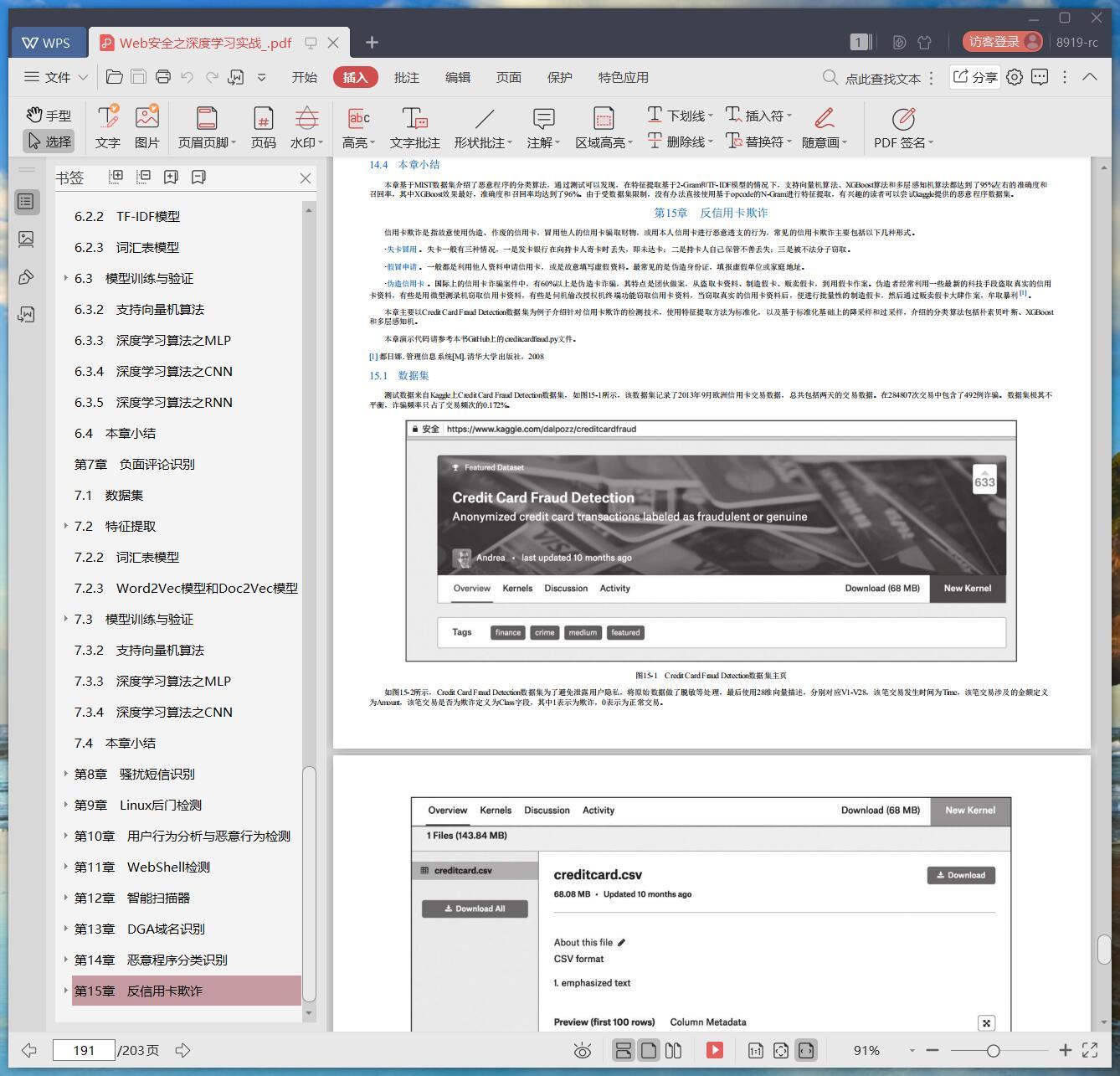Click the 访客登录 login button

(1003, 42)
